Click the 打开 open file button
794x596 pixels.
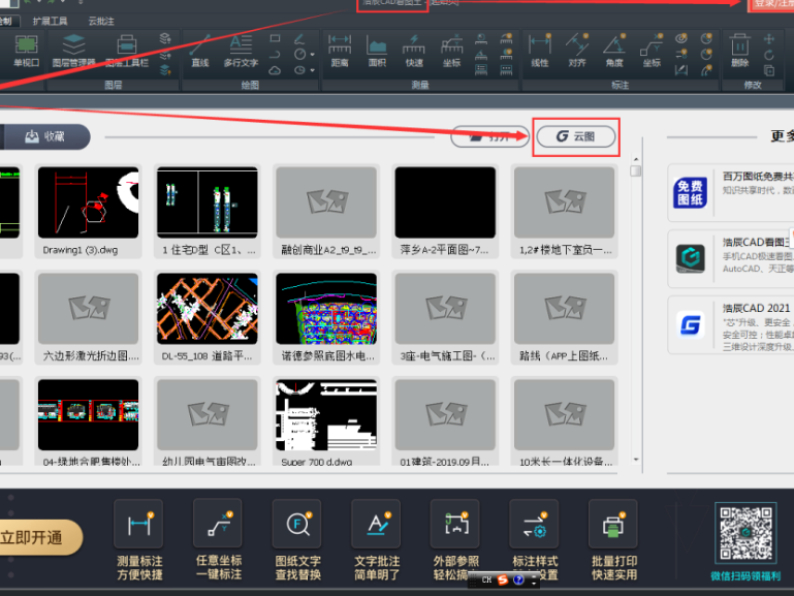489,137
